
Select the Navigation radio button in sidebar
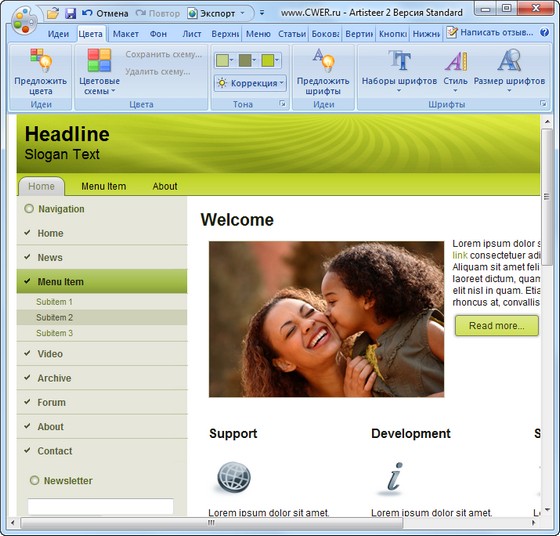coord(29,209)
